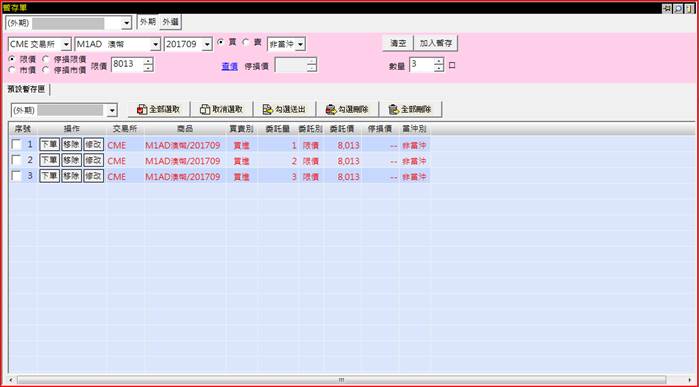The image size is (699, 387).
Task: Select the 預設暫存區 tab
Action: [x=27, y=89]
